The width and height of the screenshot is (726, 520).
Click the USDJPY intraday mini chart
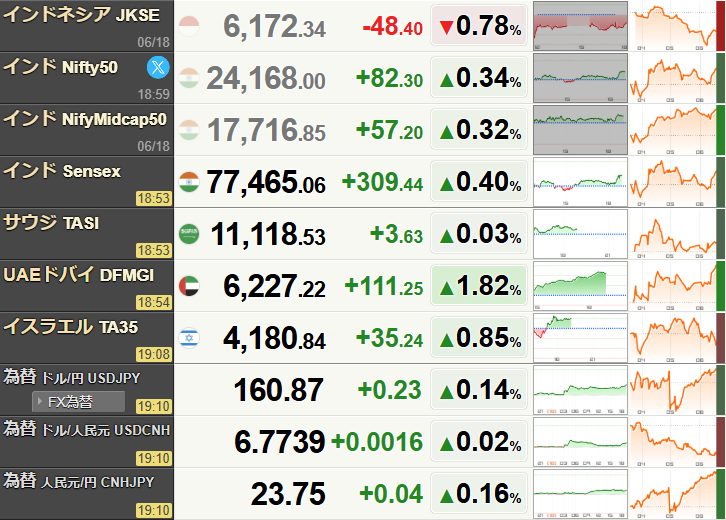[580, 390]
